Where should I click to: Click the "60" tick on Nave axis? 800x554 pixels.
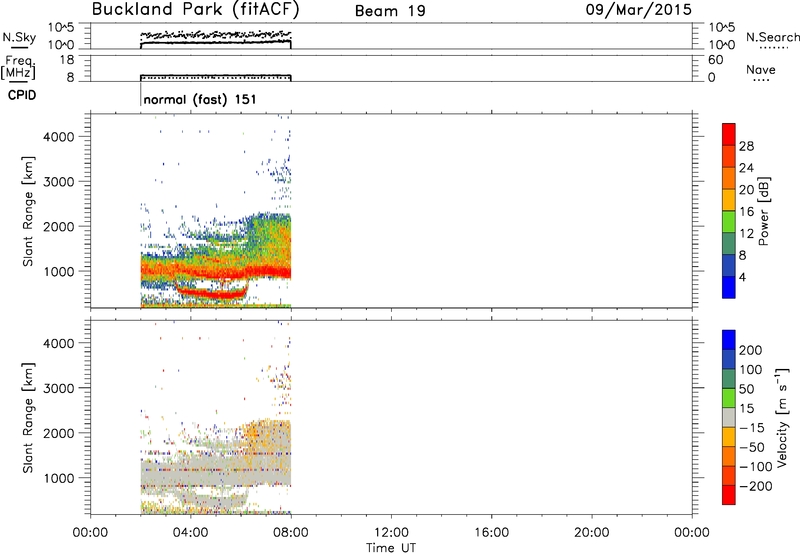(x=716, y=60)
